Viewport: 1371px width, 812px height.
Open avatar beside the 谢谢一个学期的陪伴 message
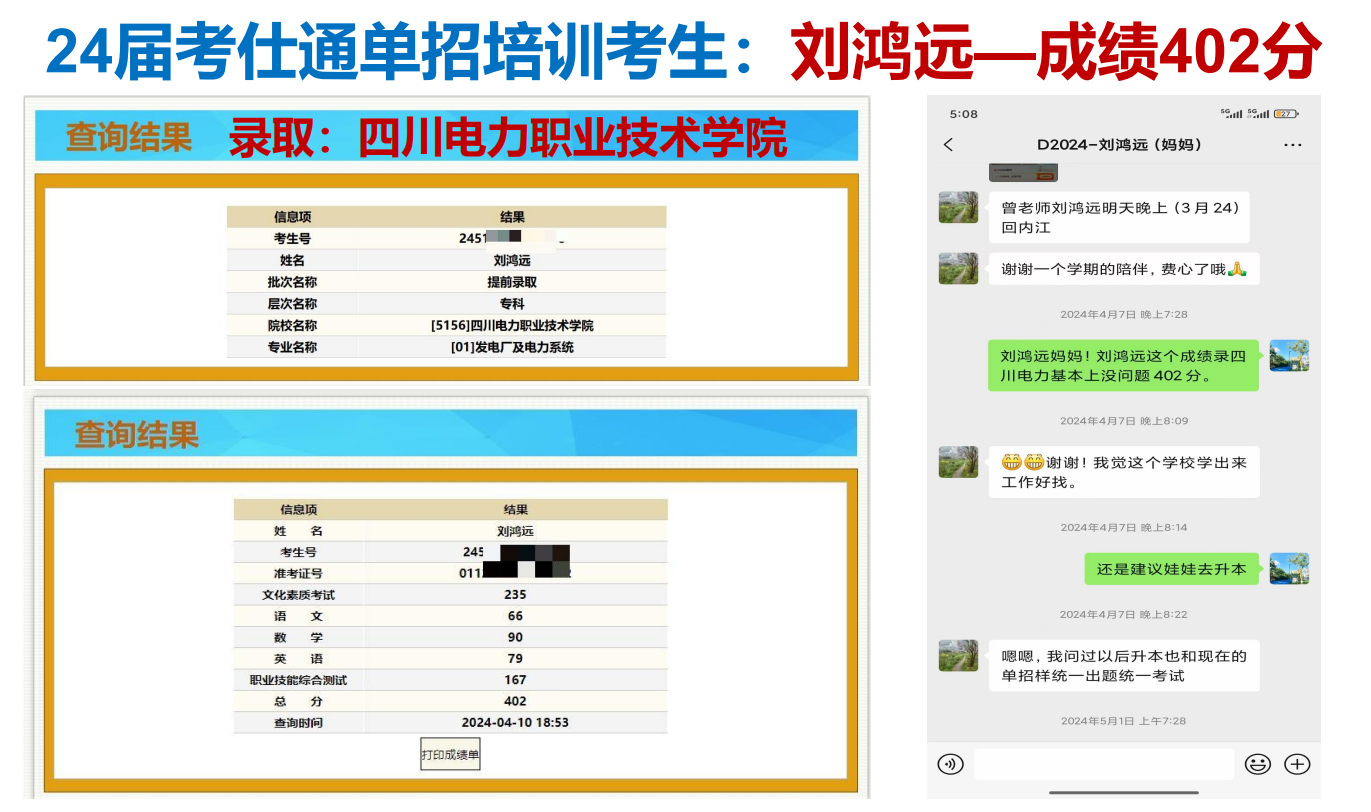click(958, 268)
